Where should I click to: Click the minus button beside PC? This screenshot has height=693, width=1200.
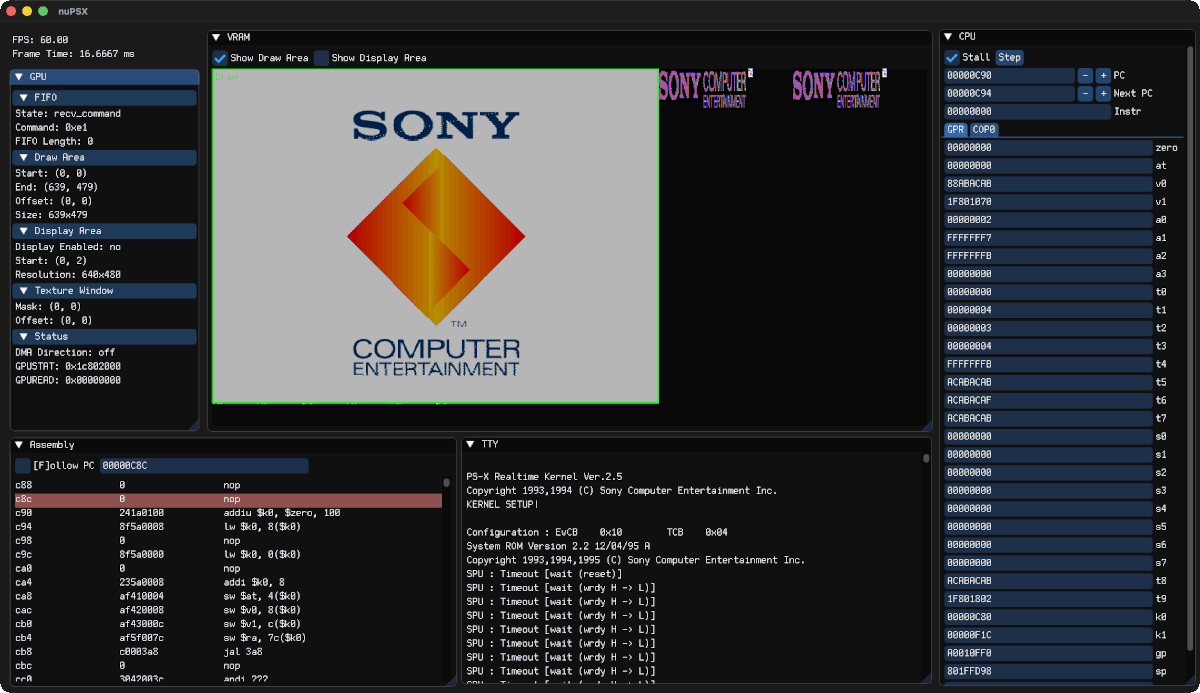tap(1085, 76)
